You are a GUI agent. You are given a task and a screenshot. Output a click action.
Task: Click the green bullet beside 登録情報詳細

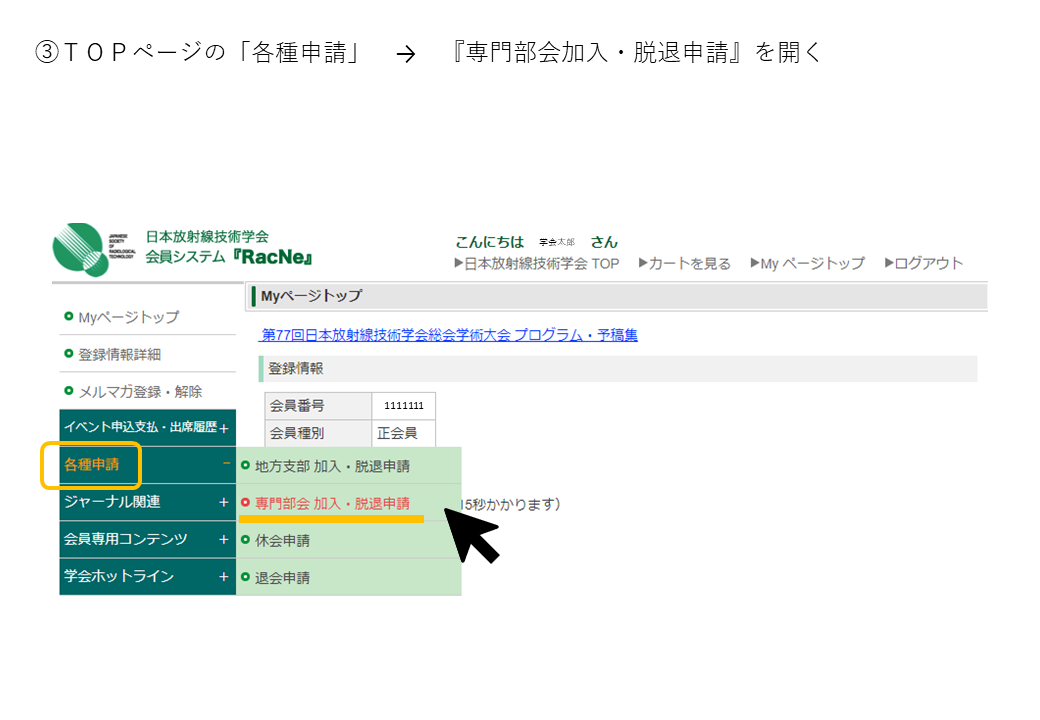pos(68,354)
